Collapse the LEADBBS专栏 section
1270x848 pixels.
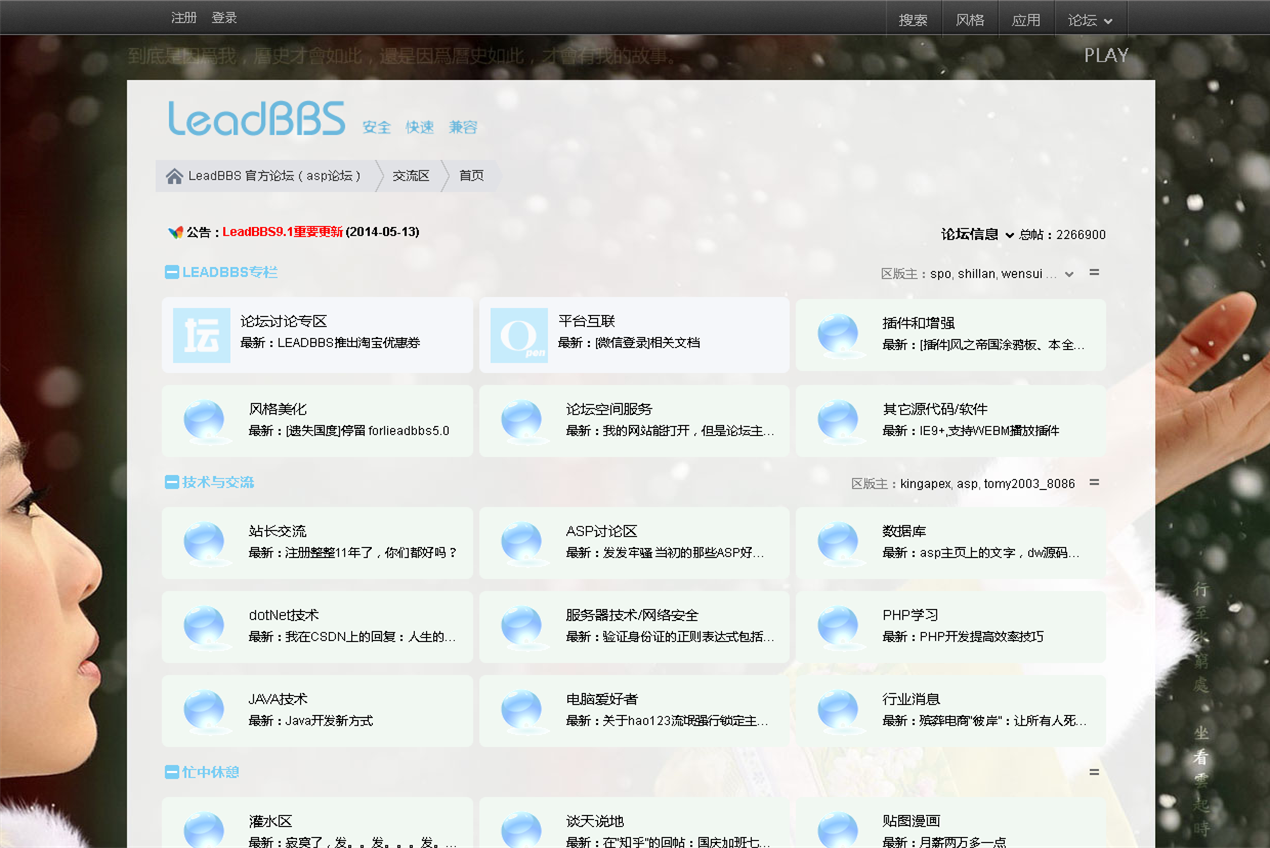(172, 272)
